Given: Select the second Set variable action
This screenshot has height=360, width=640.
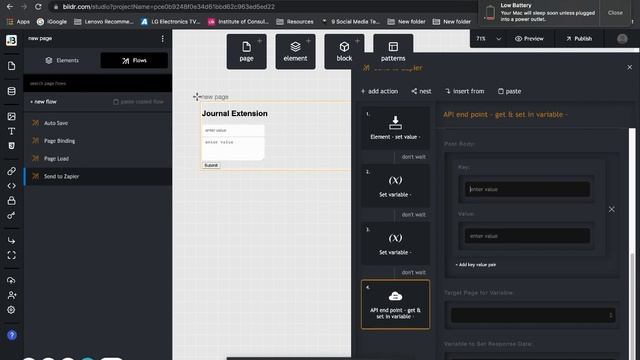Looking at the screenshot, I should point(395,244).
